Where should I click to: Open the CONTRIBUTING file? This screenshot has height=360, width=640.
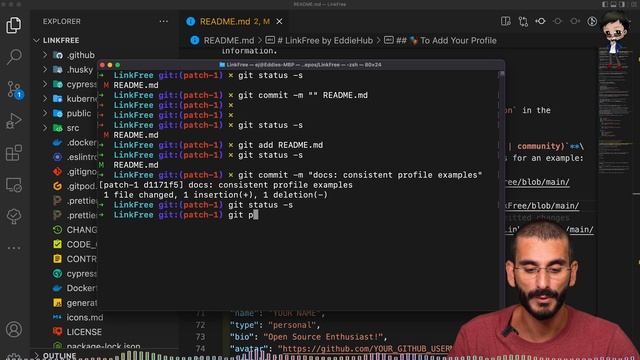(81, 259)
